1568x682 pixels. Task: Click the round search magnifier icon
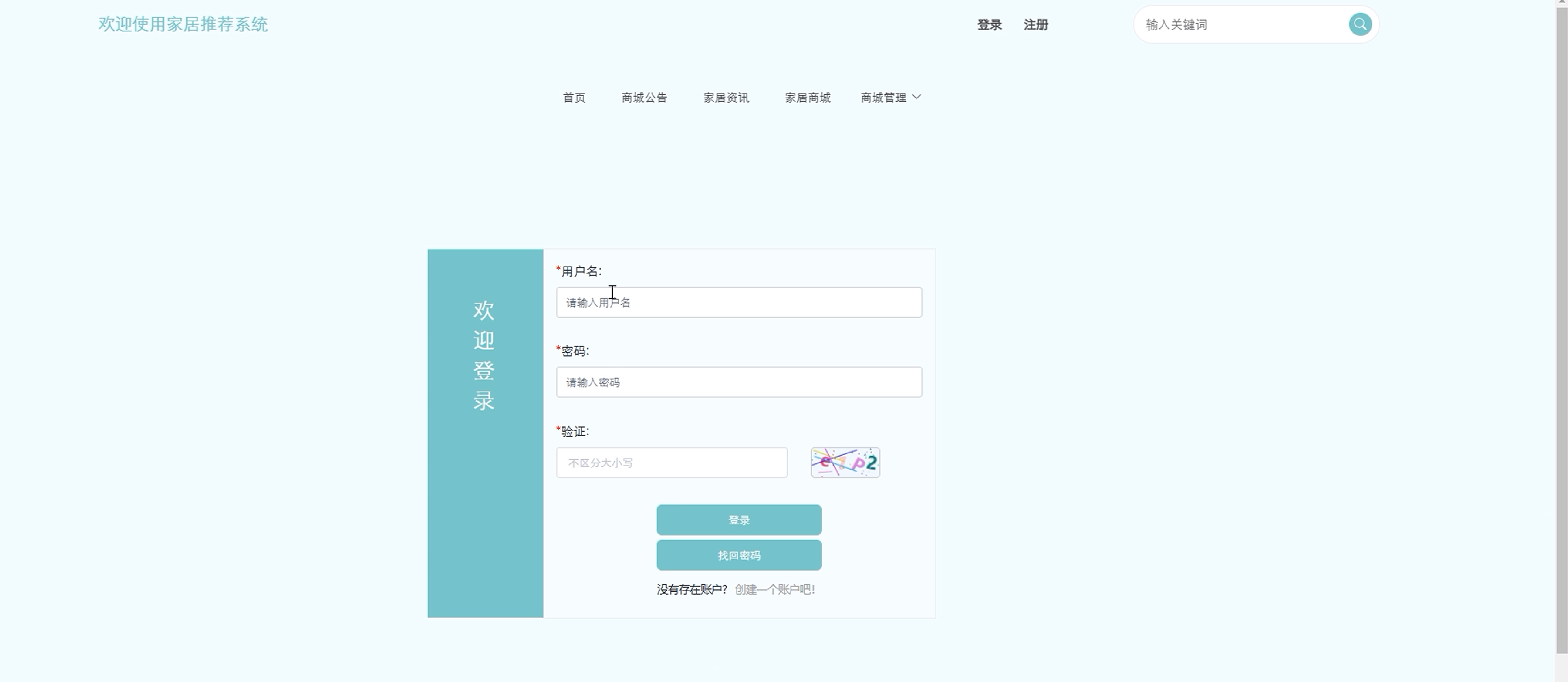1360,25
